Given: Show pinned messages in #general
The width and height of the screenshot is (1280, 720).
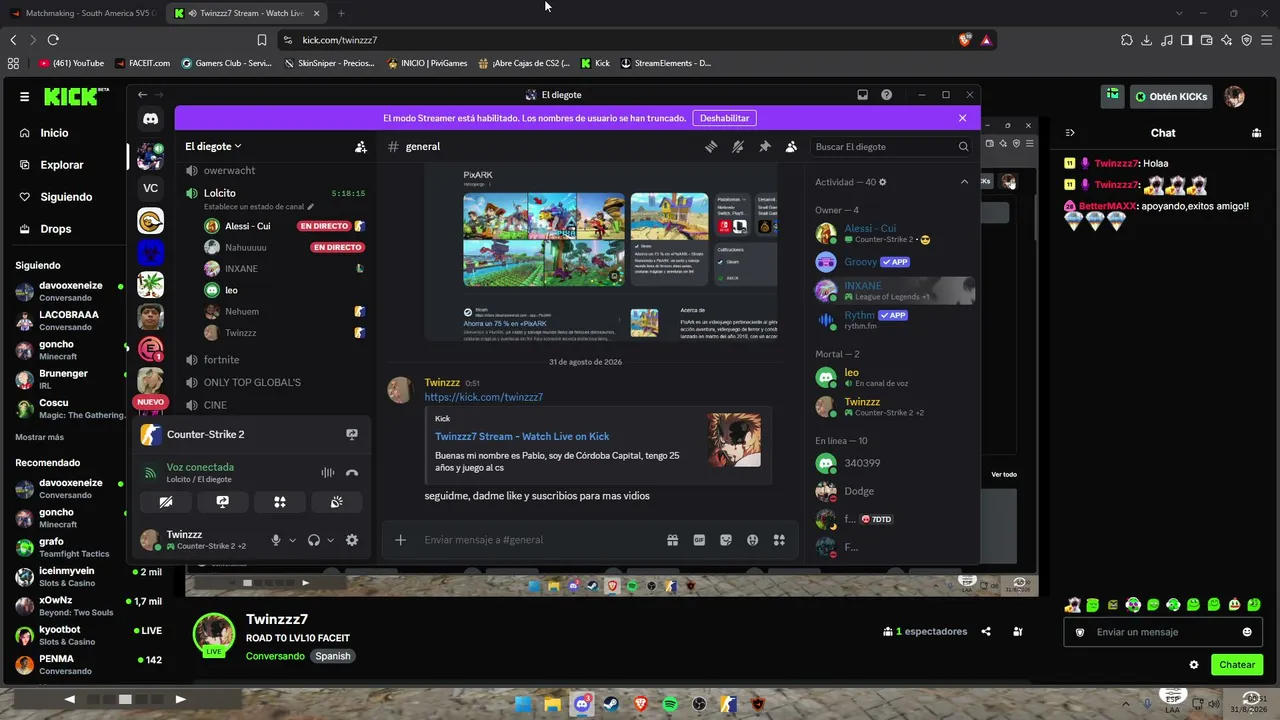Looking at the screenshot, I should 765,147.
